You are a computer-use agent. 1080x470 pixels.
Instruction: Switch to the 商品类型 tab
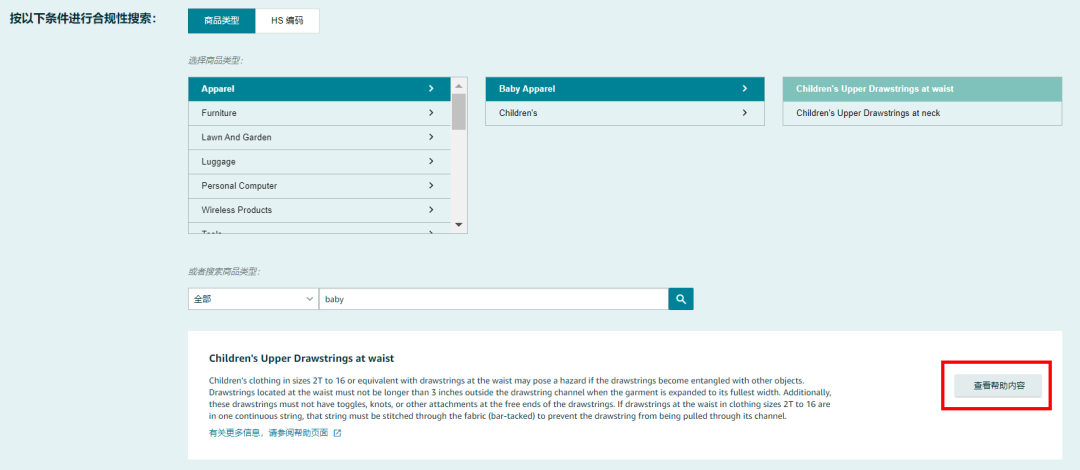click(x=222, y=21)
